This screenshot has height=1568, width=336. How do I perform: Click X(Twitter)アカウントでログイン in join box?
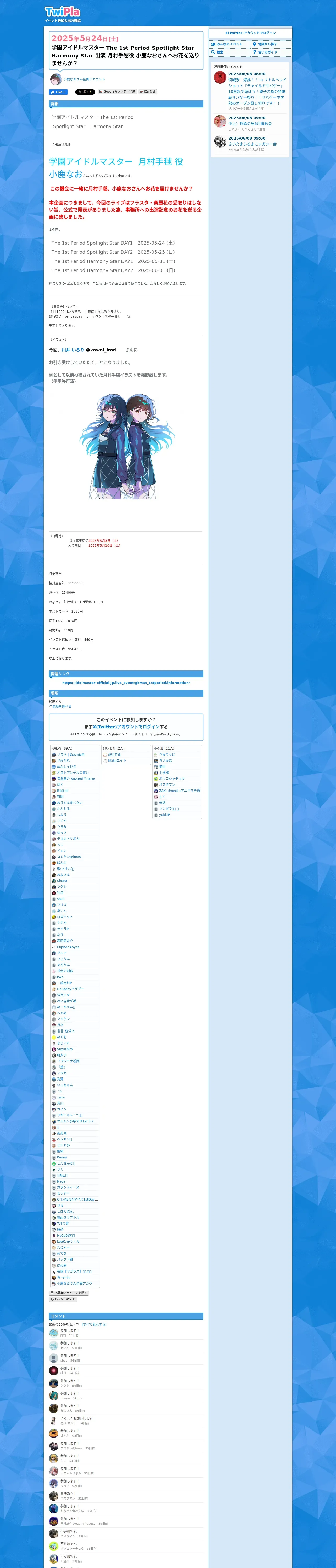[x=126, y=727]
